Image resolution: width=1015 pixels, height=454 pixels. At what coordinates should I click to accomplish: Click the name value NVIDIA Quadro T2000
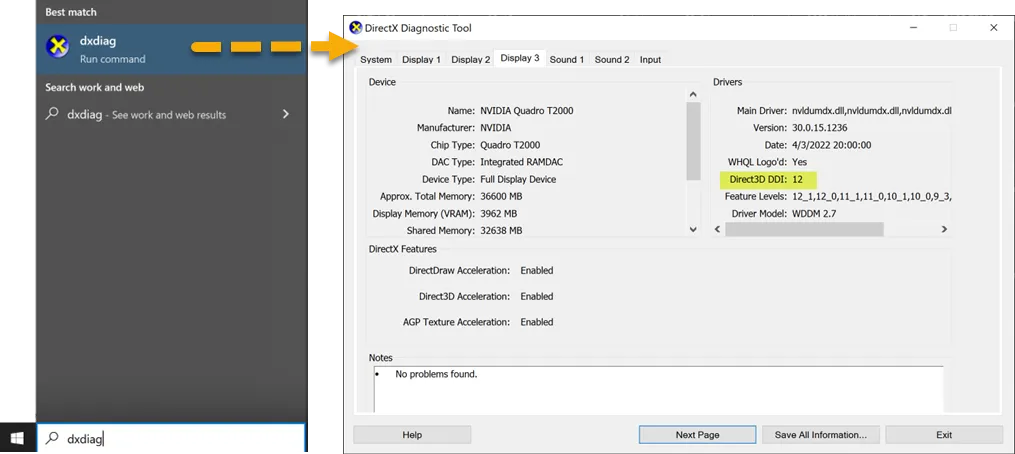[526, 111]
